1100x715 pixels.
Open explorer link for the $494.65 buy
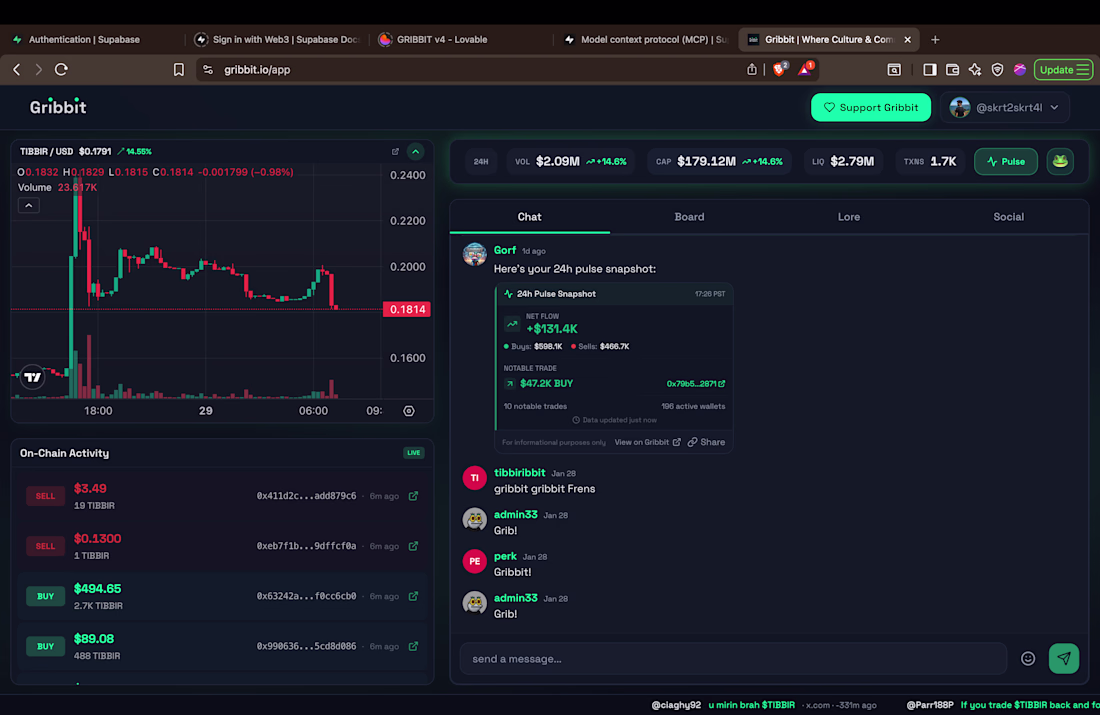[413, 596]
